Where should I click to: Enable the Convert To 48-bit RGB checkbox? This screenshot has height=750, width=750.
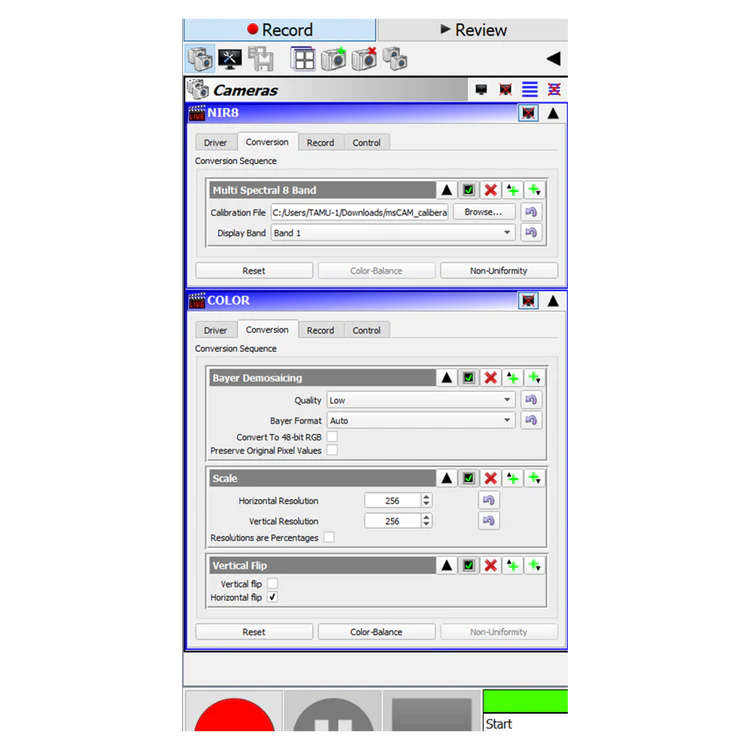pyautogui.click(x=332, y=437)
